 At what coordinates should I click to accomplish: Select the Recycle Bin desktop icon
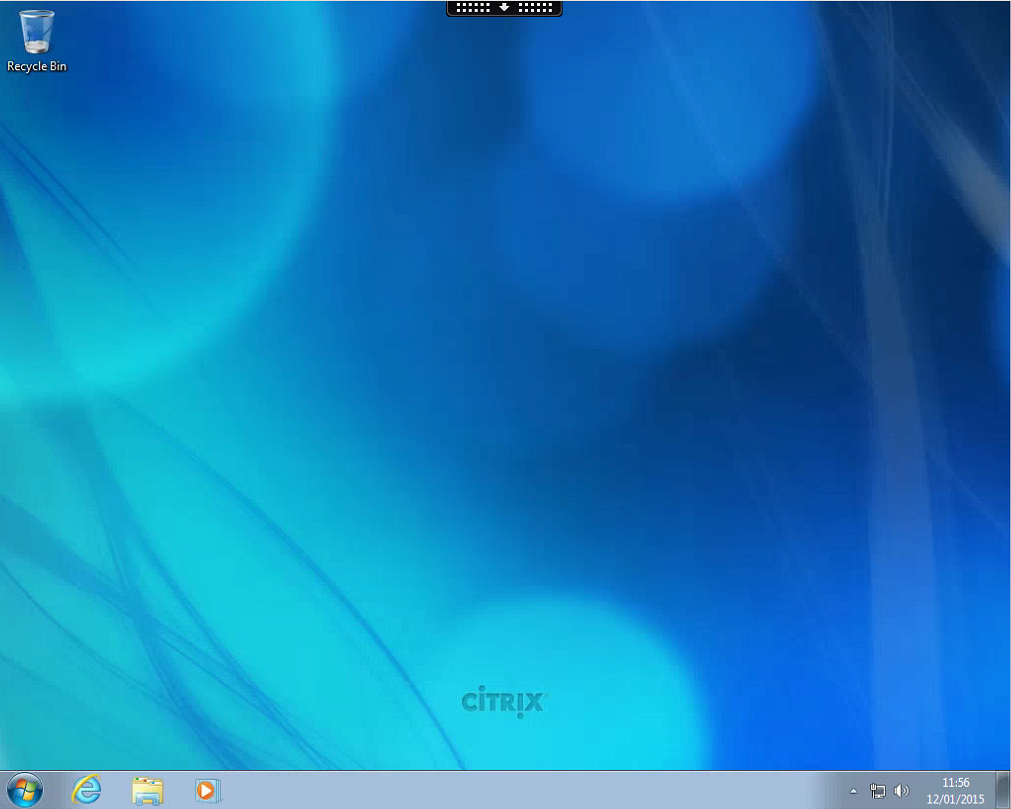(37, 41)
